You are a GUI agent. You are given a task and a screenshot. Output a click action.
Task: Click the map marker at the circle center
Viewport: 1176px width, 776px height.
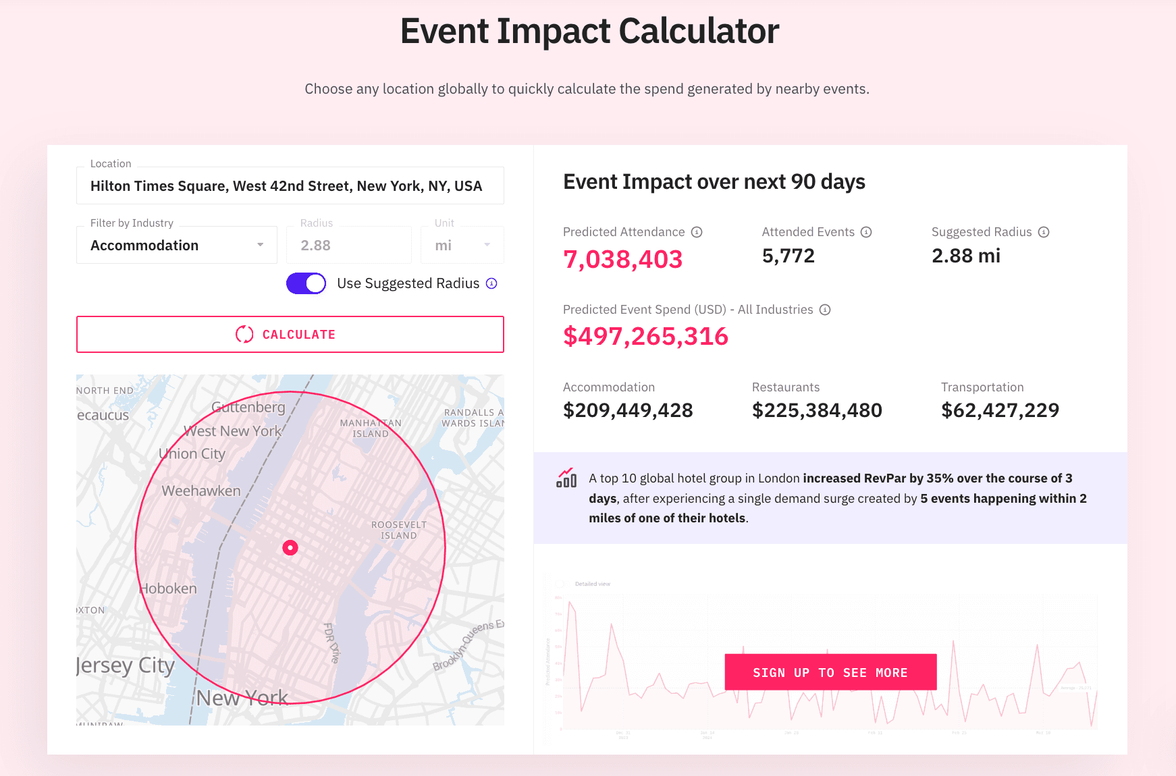[x=290, y=547]
